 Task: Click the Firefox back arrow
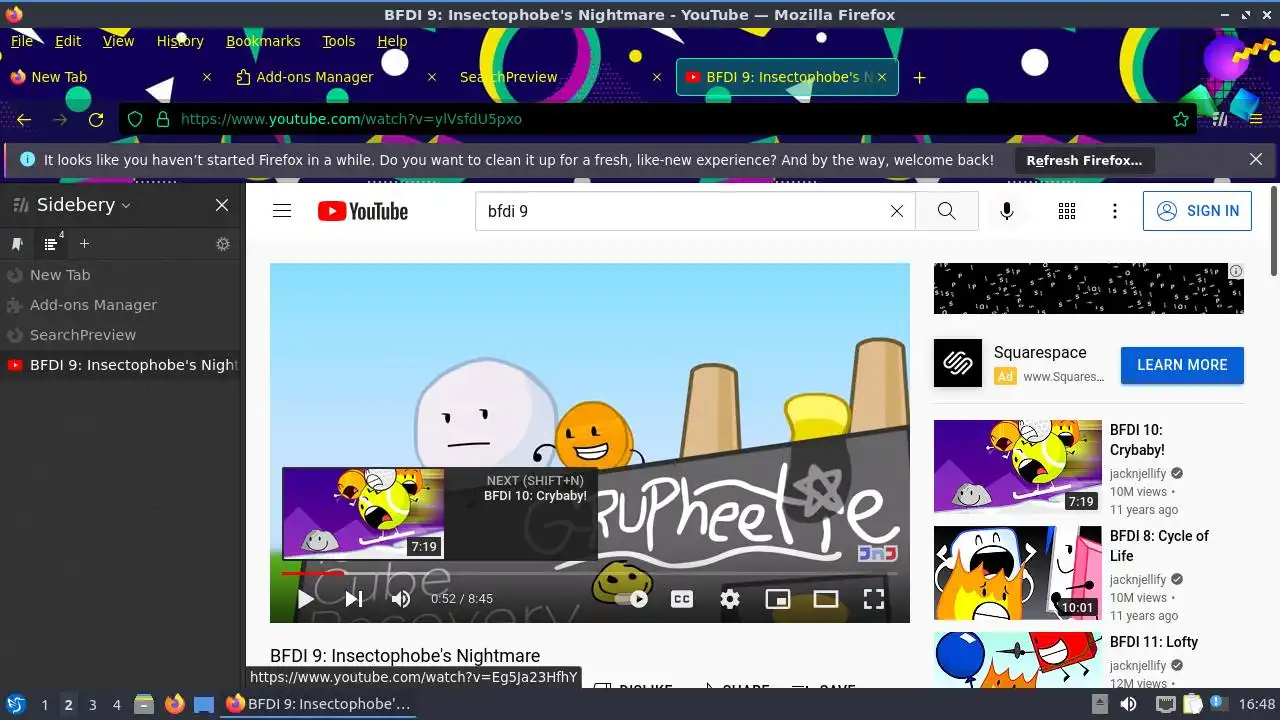click(x=24, y=119)
